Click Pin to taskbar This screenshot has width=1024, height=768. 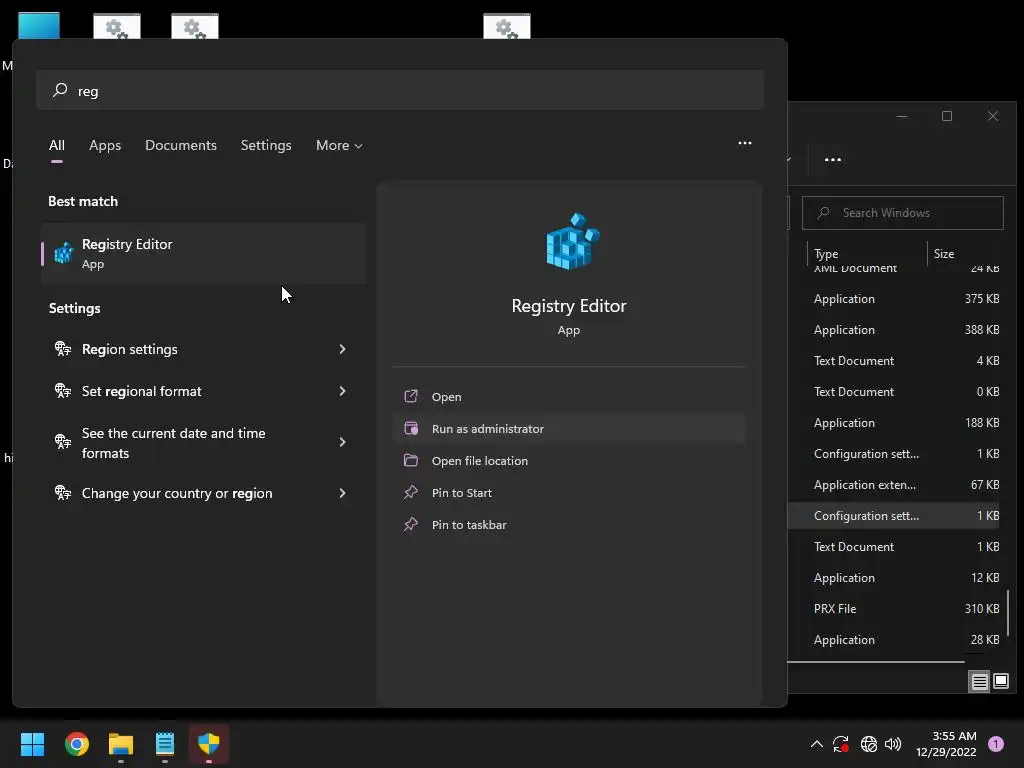tap(568, 524)
